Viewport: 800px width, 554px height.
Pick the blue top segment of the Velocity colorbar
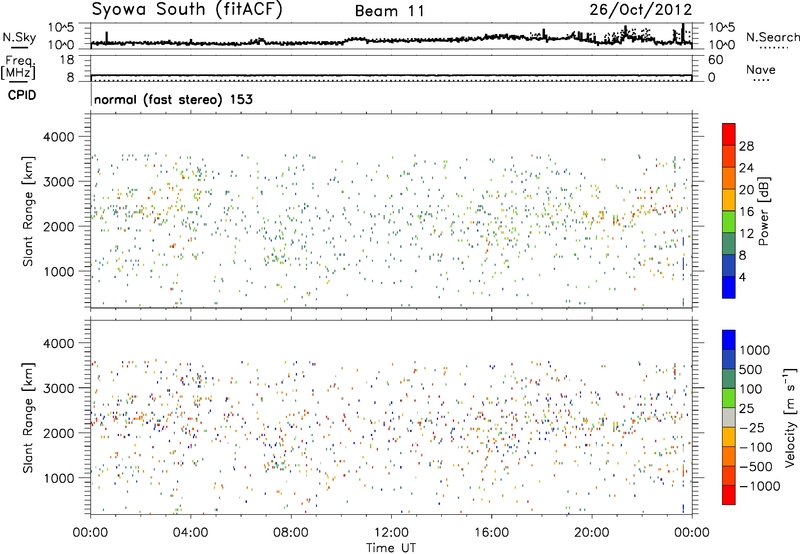tap(729, 340)
